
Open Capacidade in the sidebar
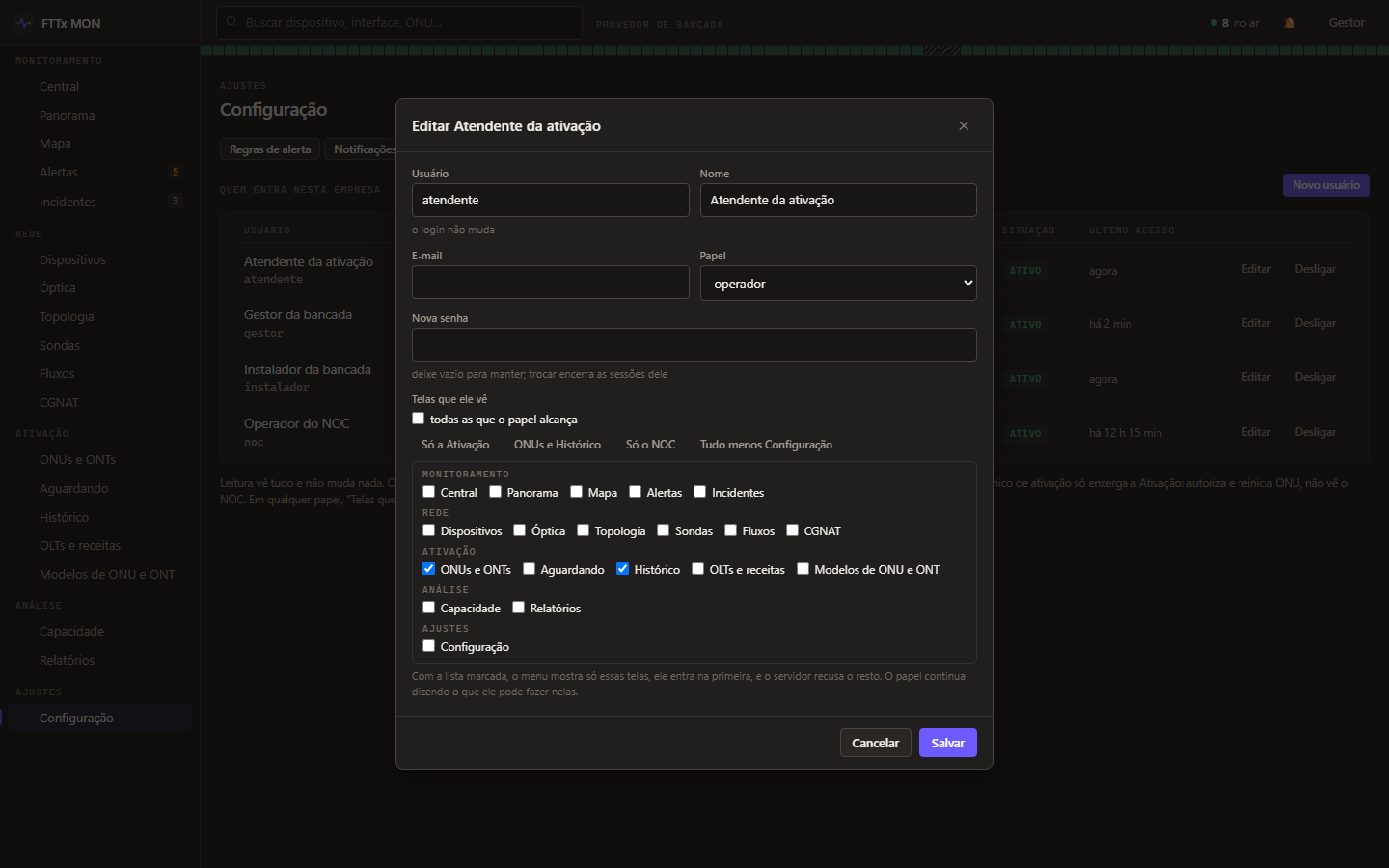(71, 632)
